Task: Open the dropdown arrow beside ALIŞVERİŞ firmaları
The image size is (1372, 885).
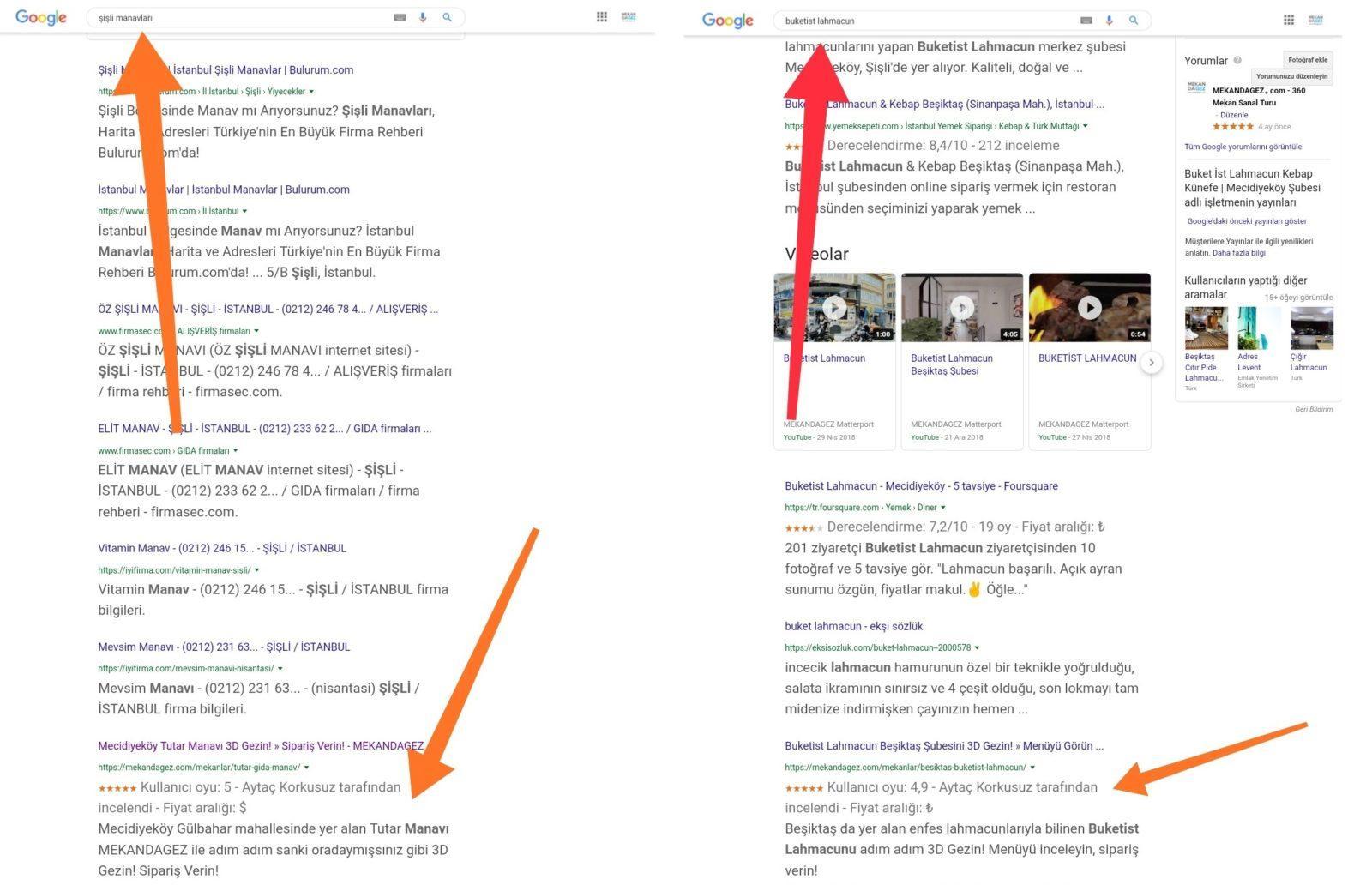Action: tap(256, 331)
